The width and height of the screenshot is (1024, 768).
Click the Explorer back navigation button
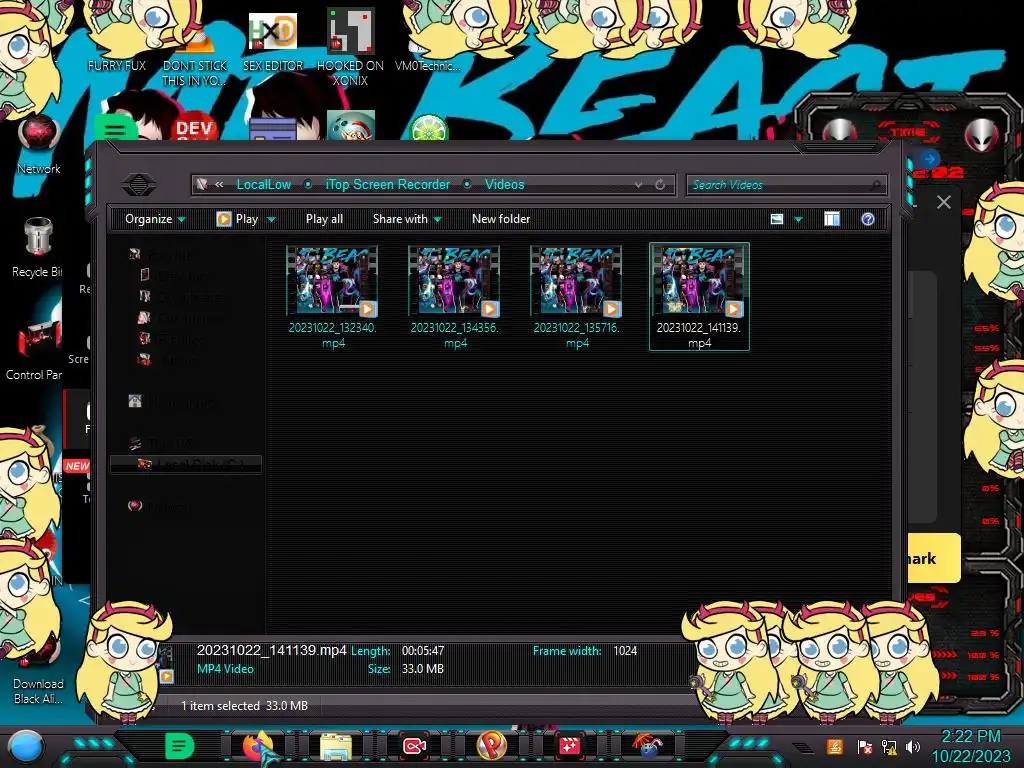click(x=138, y=184)
